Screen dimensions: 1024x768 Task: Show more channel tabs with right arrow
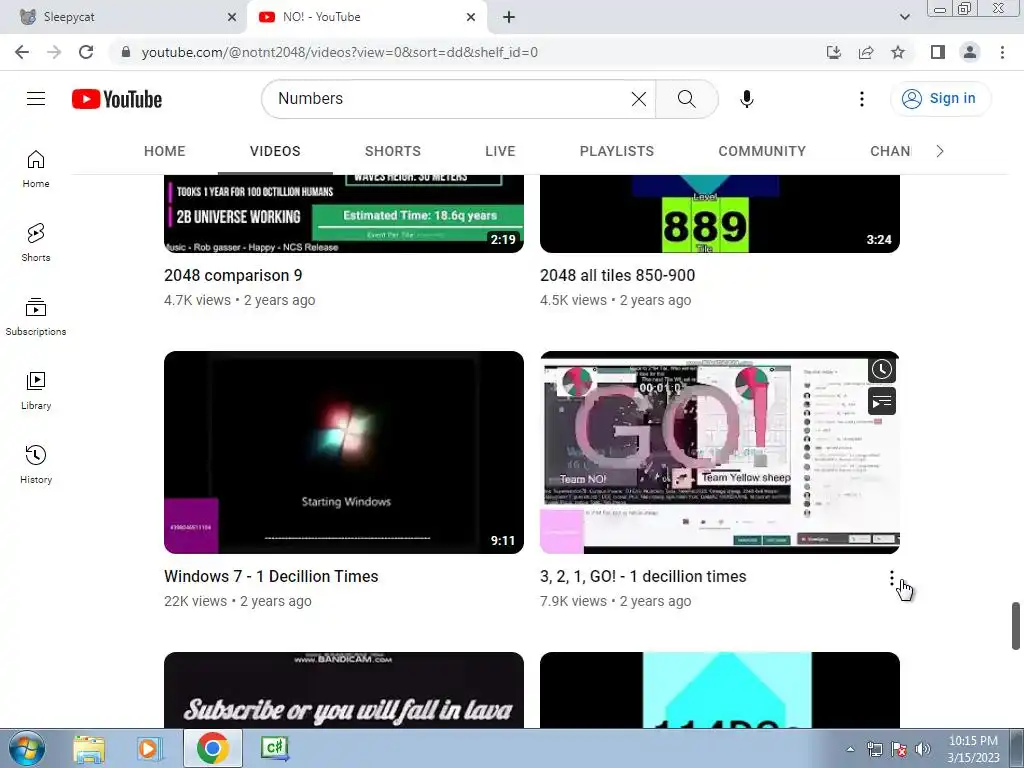coord(940,151)
